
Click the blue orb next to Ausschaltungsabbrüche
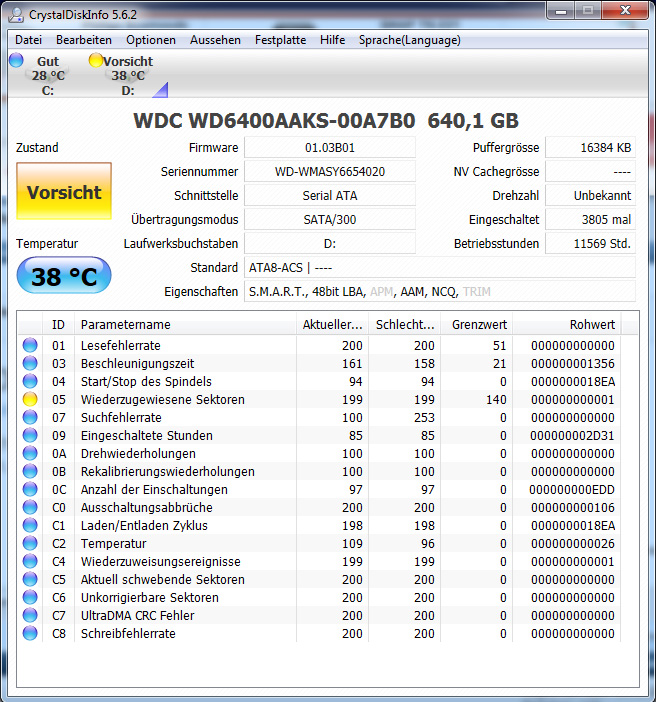click(30, 507)
